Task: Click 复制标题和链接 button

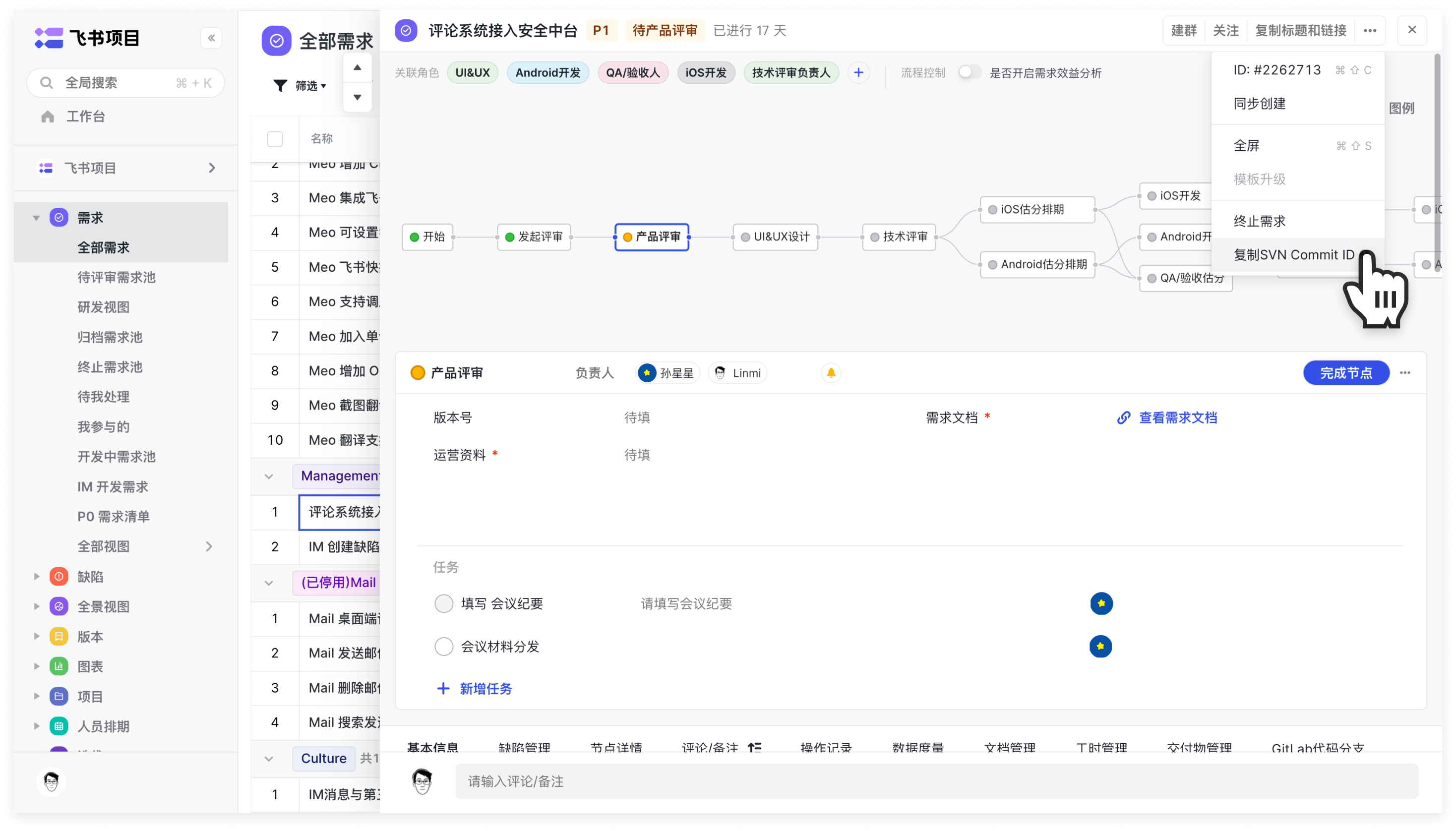Action: 1301,30
